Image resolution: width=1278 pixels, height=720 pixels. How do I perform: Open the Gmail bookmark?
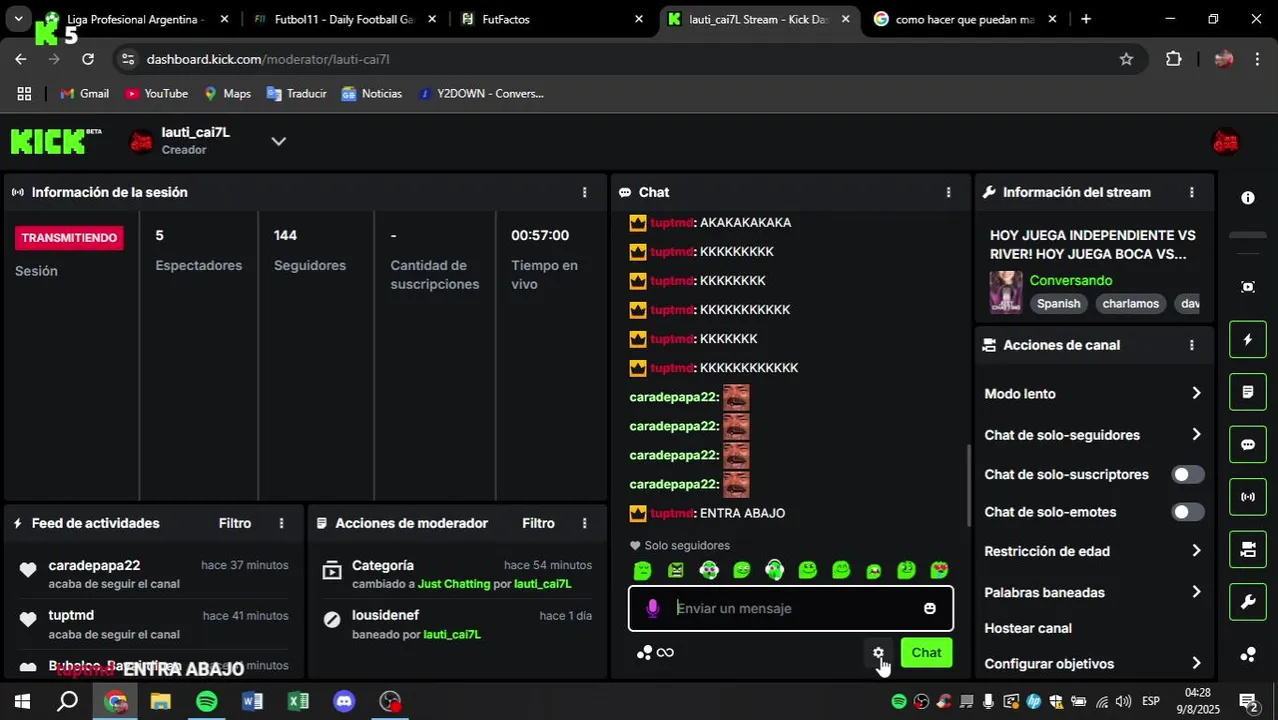coord(84,93)
